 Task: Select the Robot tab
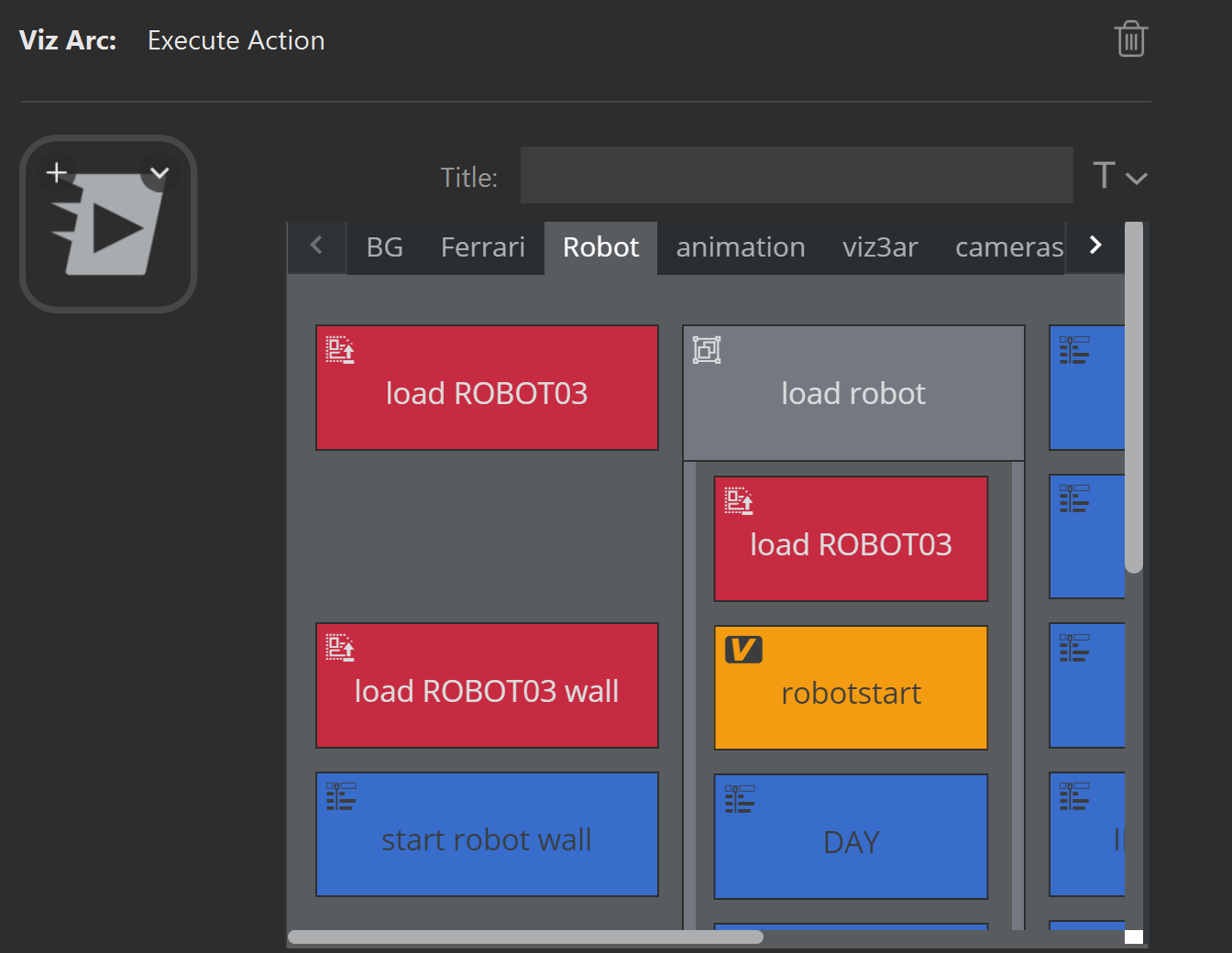point(600,247)
